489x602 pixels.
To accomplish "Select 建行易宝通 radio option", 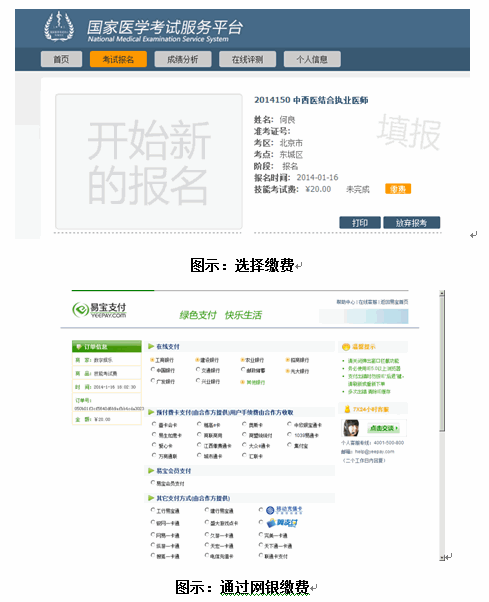I will coord(207,510).
